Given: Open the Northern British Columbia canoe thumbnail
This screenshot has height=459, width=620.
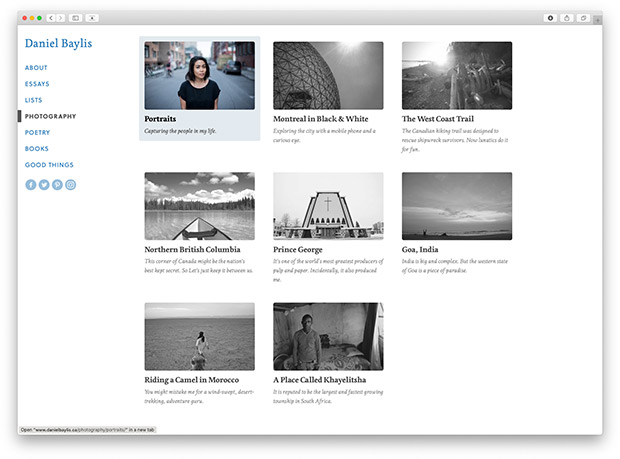Looking at the screenshot, I should pyautogui.click(x=199, y=206).
